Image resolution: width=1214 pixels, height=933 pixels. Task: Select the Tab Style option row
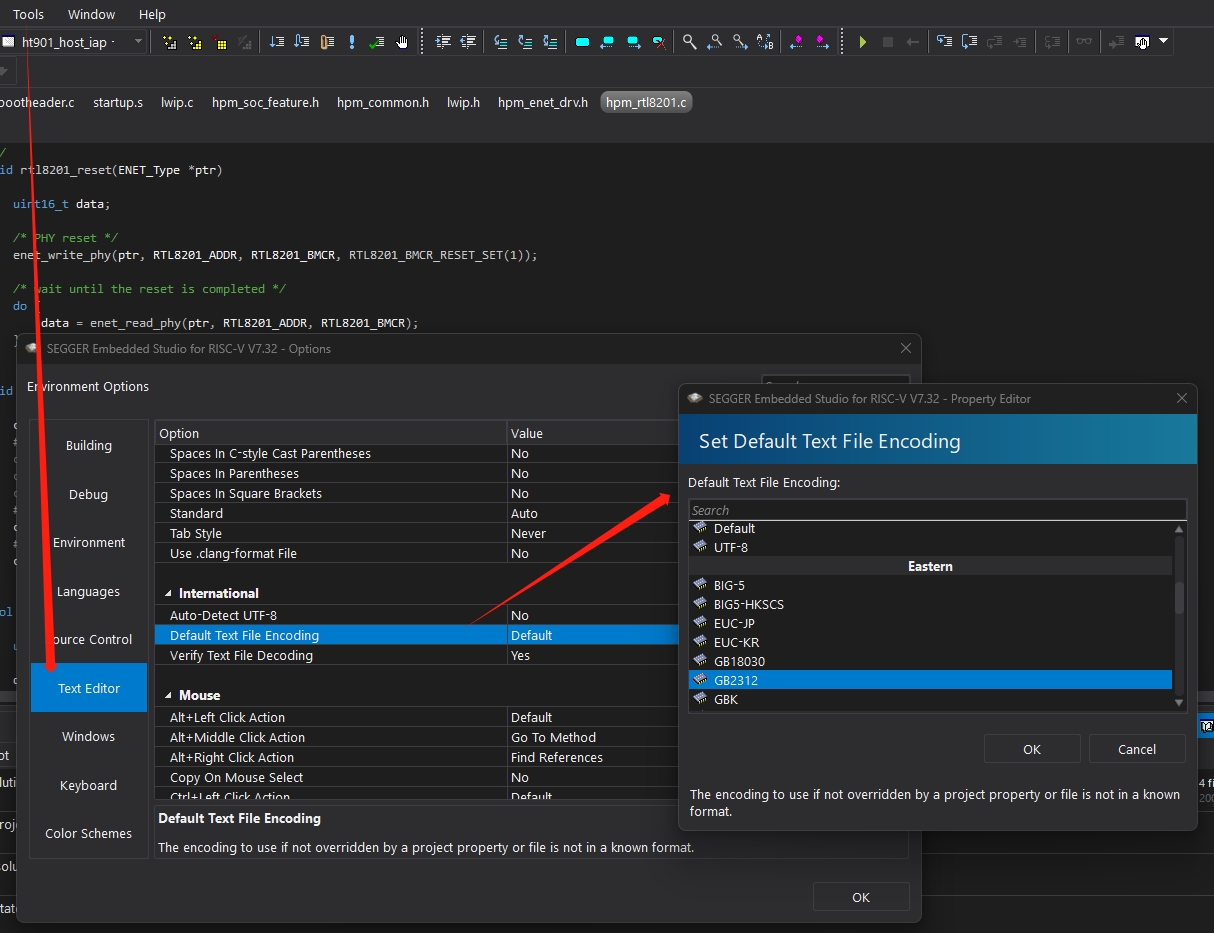coord(417,533)
